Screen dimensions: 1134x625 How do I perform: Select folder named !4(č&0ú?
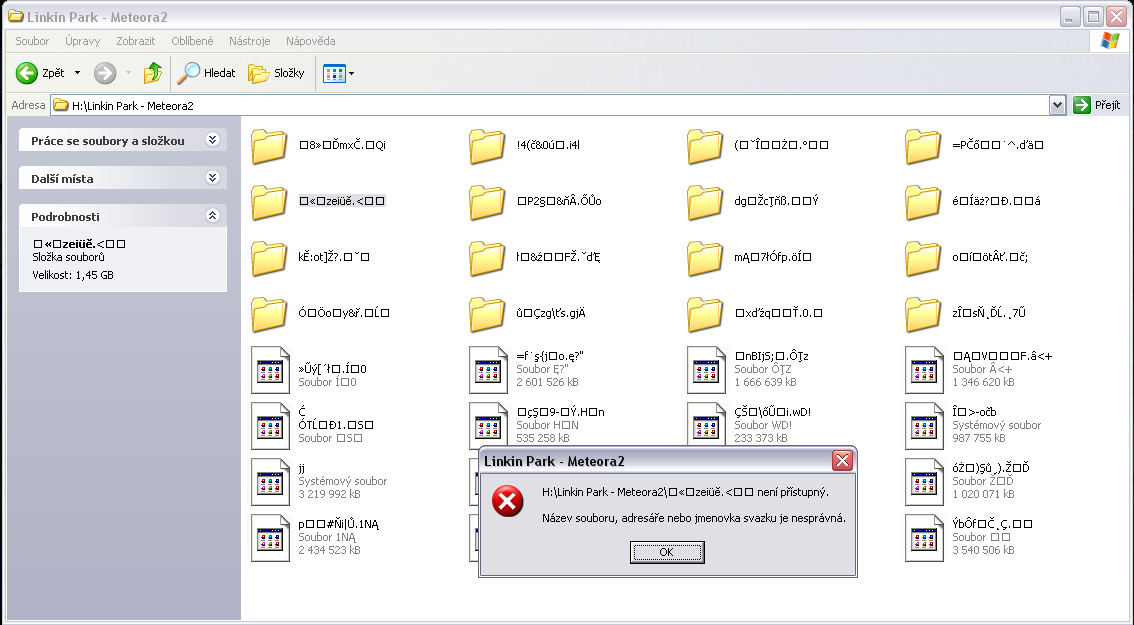(487, 145)
